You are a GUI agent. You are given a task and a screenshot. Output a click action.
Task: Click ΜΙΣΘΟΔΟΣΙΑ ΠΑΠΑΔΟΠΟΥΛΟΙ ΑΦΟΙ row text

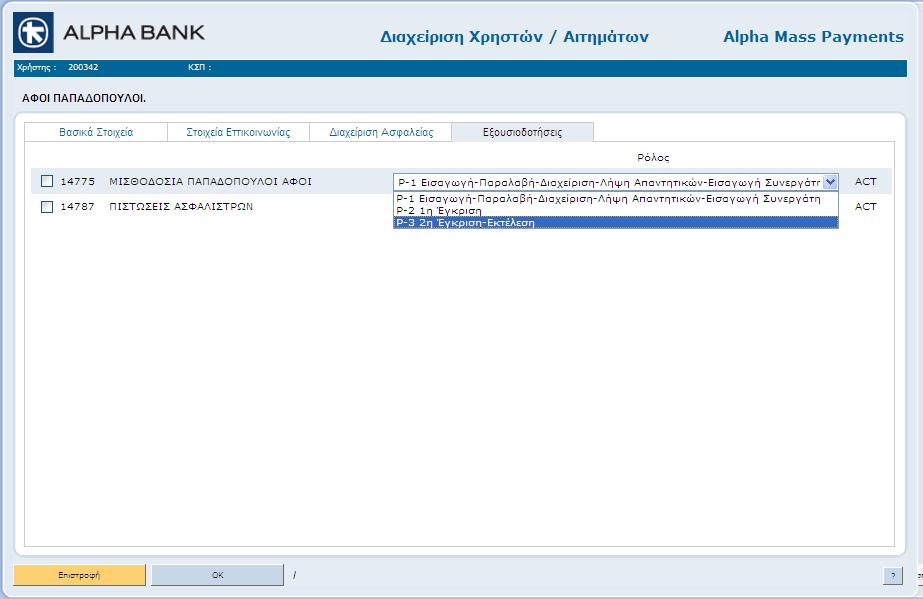[x=210, y=181]
